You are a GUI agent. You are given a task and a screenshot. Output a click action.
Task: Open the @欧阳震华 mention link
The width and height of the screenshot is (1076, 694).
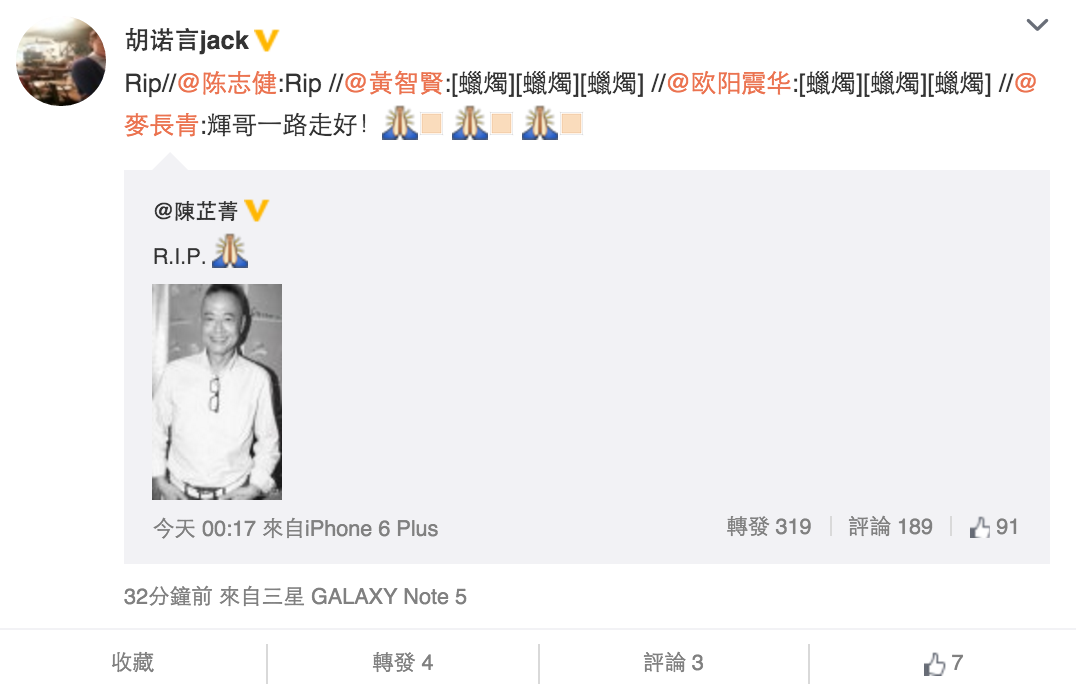click(729, 83)
